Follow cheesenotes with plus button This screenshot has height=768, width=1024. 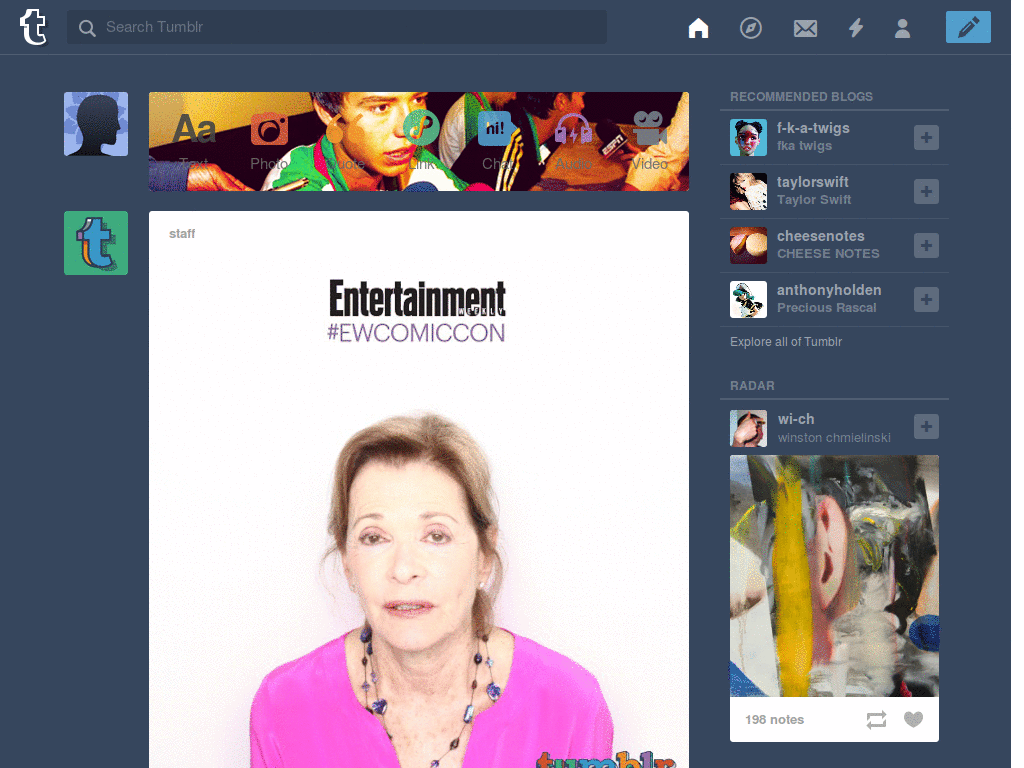pyautogui.click(x=926, y=246)
